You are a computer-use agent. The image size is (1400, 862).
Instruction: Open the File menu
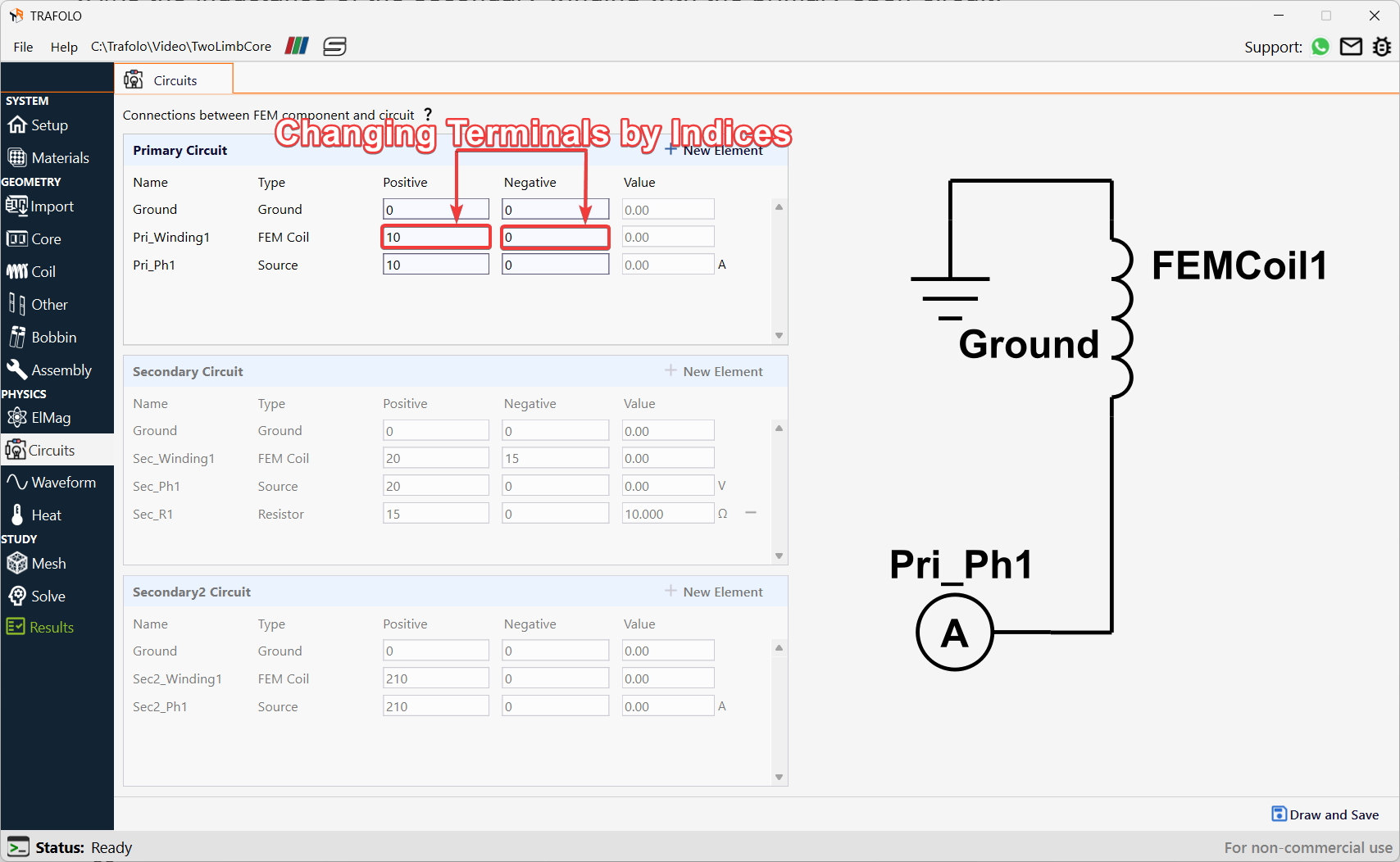(23, 47)
